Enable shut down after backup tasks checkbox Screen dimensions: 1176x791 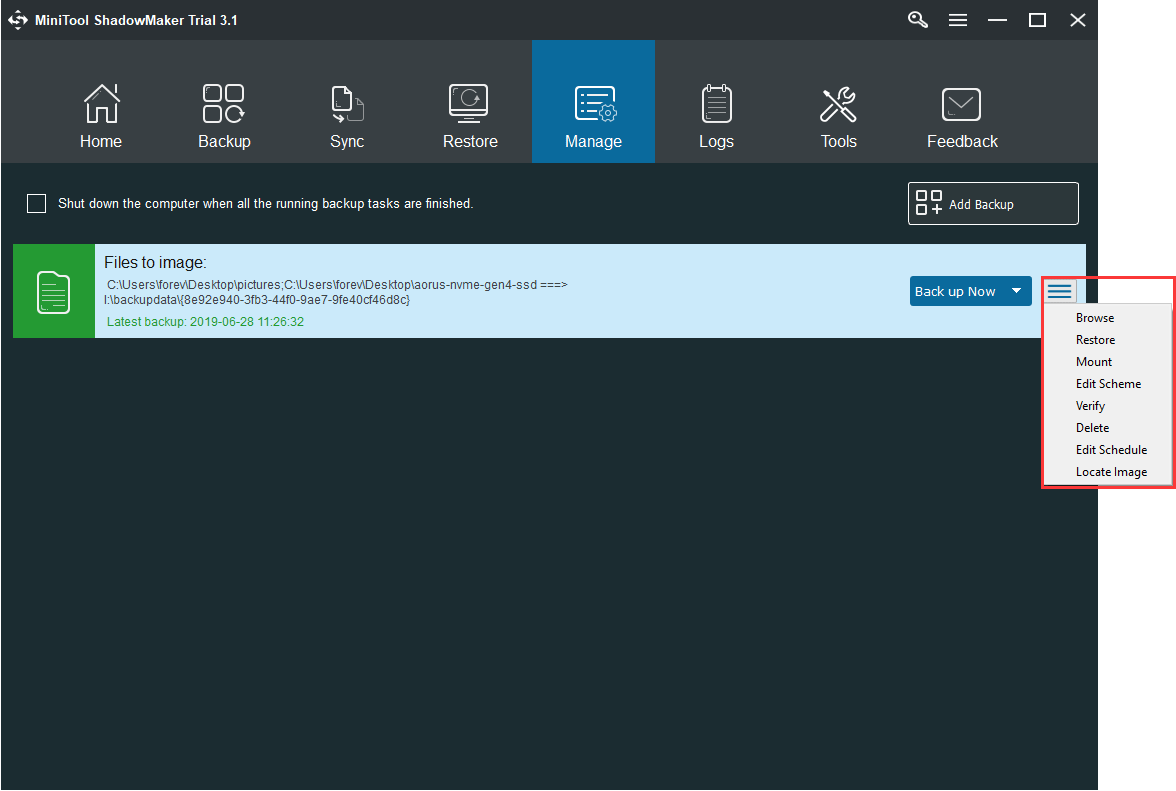click(x=37, y=204)
